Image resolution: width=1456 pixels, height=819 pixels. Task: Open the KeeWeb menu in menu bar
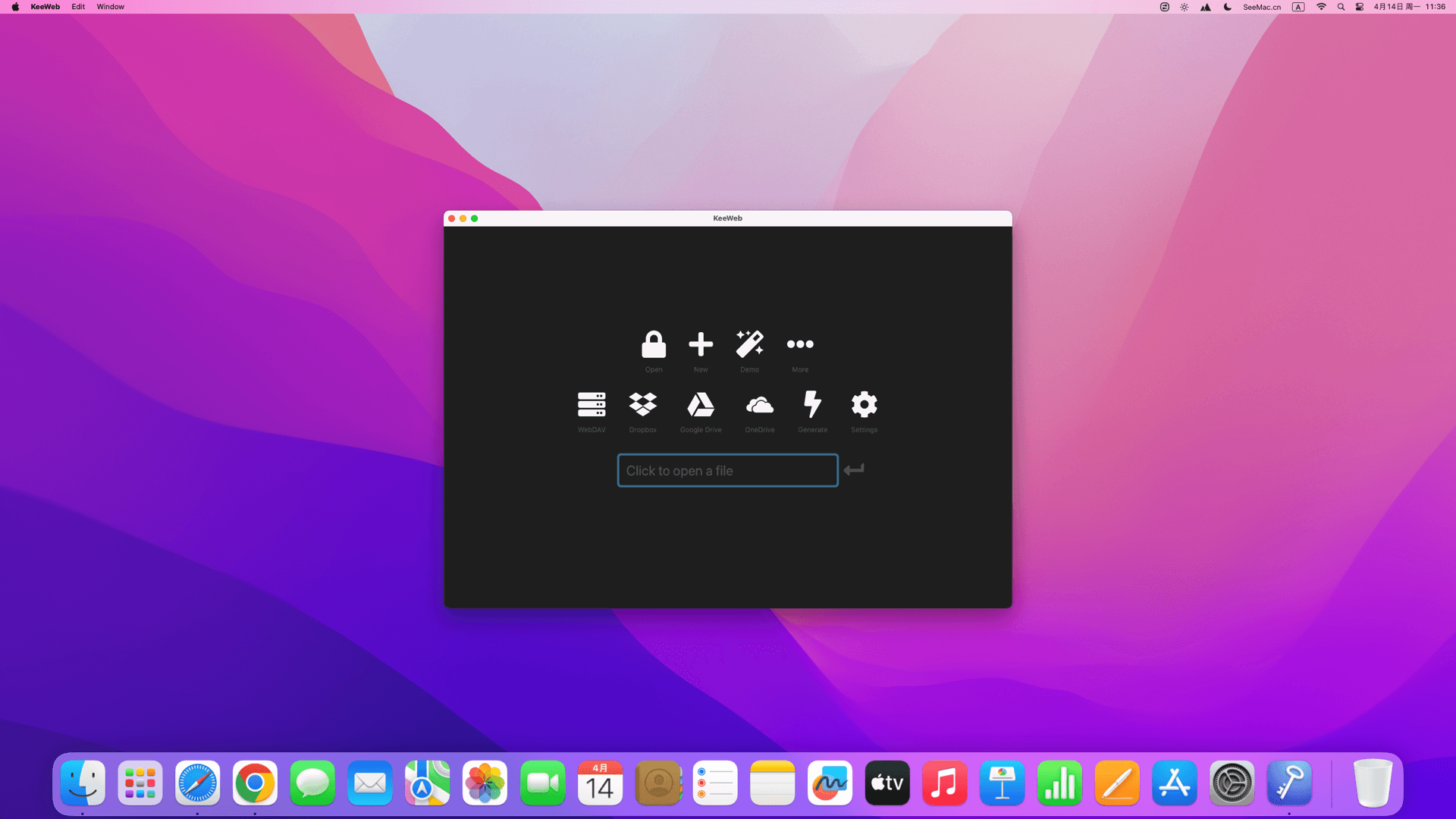(45, 7)
